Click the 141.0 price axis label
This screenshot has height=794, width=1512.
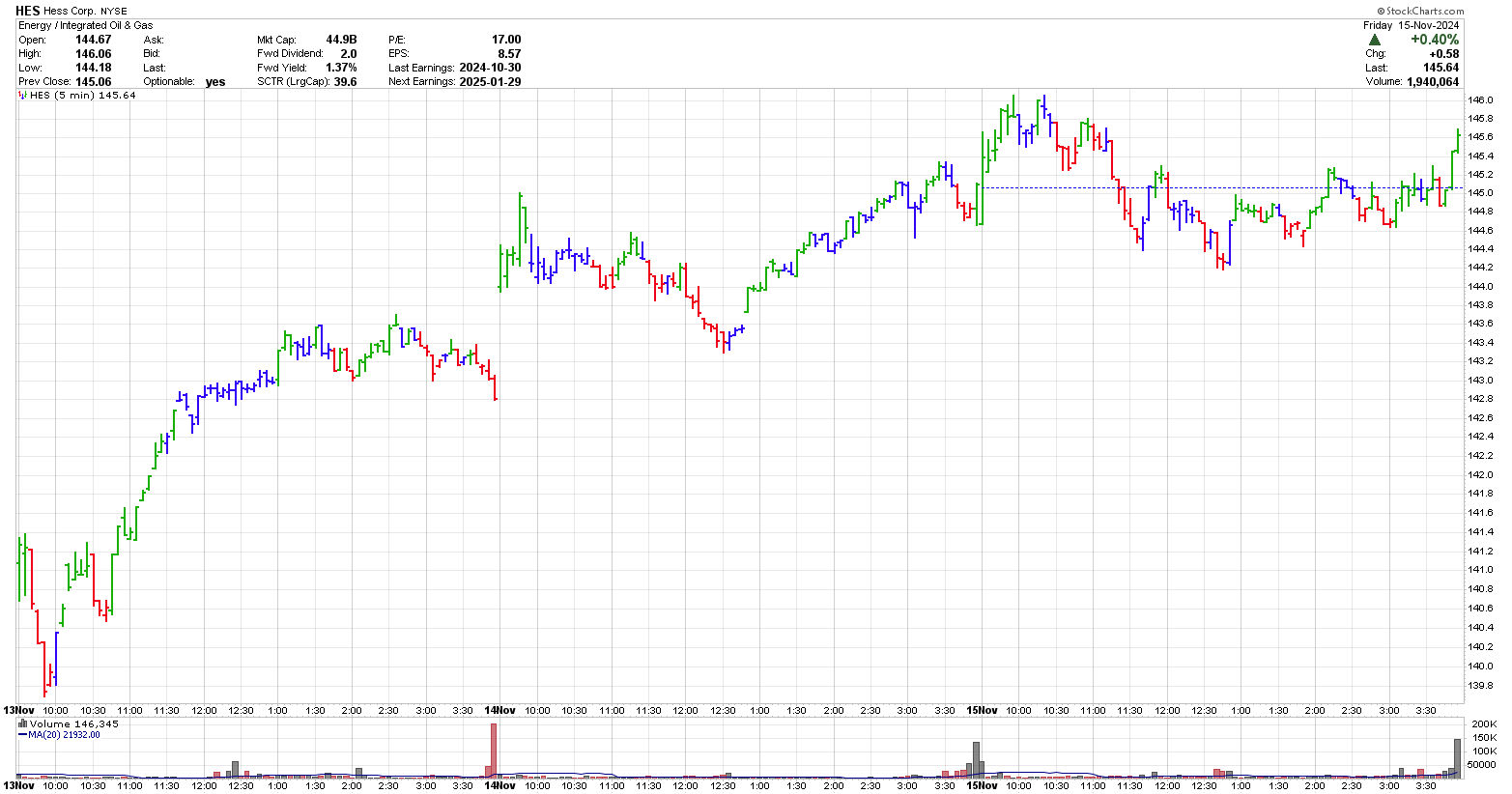[1481, 570]
